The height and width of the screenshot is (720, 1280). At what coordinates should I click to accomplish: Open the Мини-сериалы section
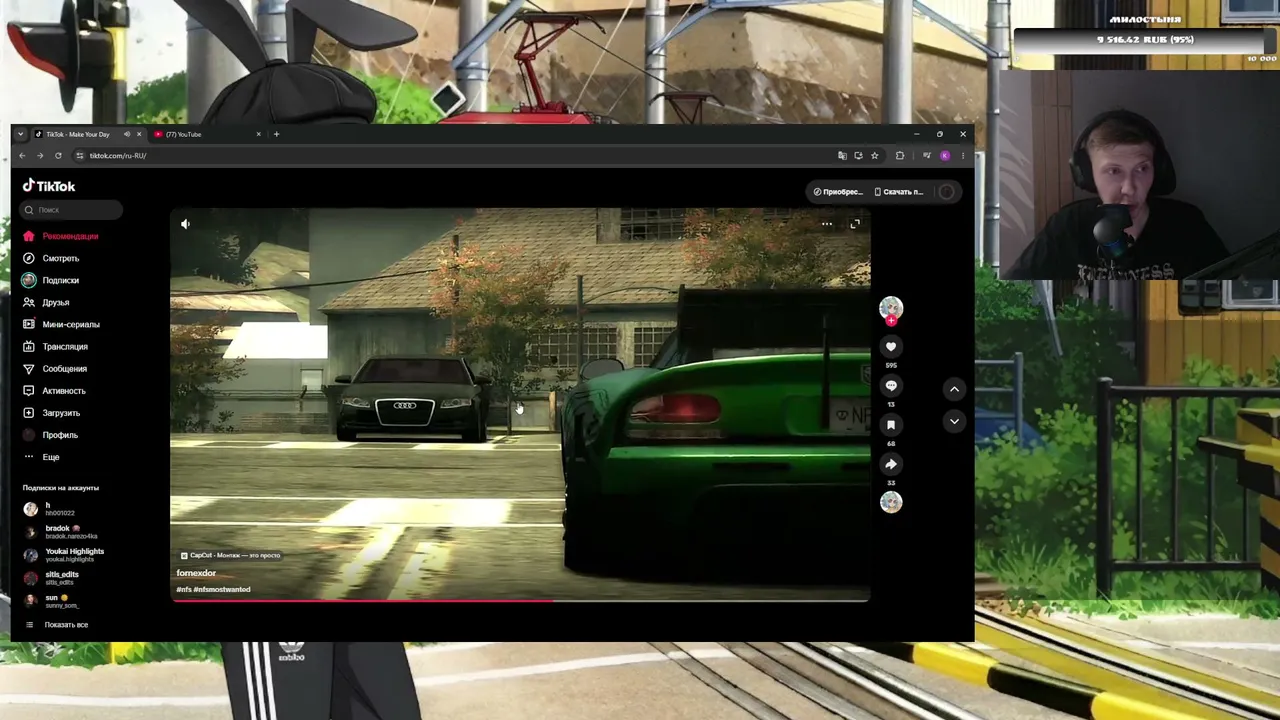[70, 324]
